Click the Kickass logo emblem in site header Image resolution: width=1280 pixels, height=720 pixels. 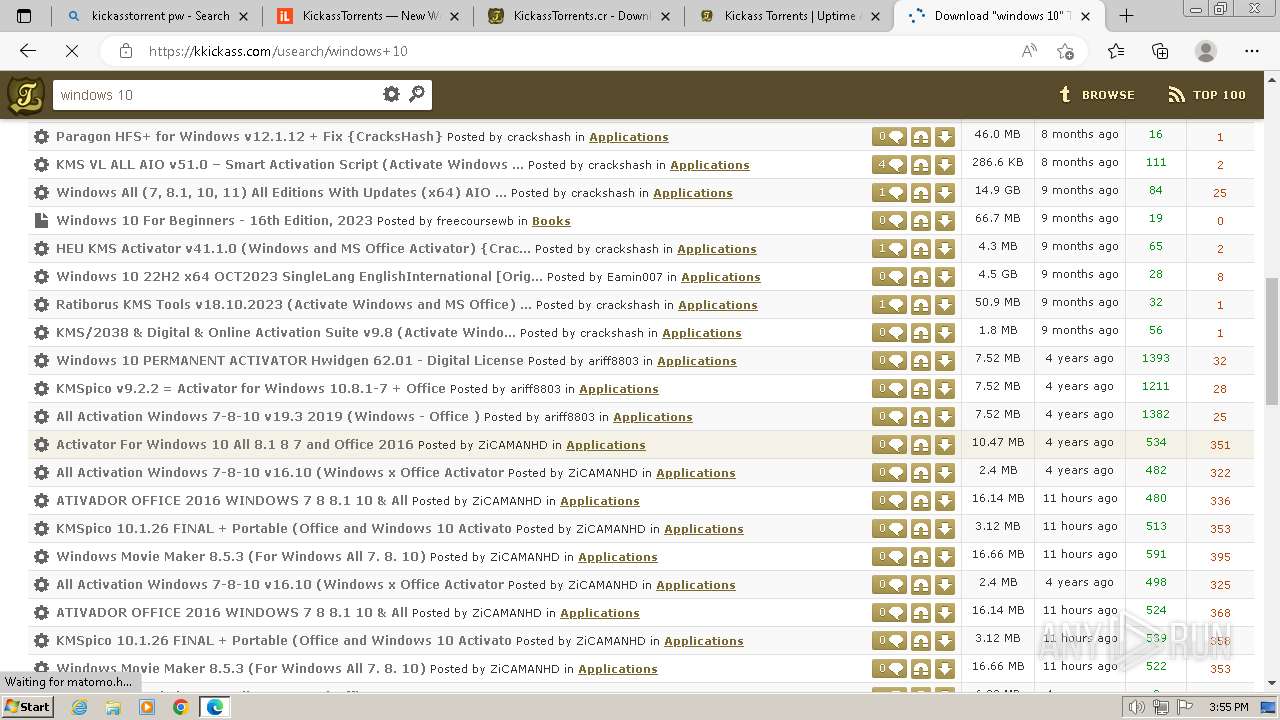(x=25, y=96)
